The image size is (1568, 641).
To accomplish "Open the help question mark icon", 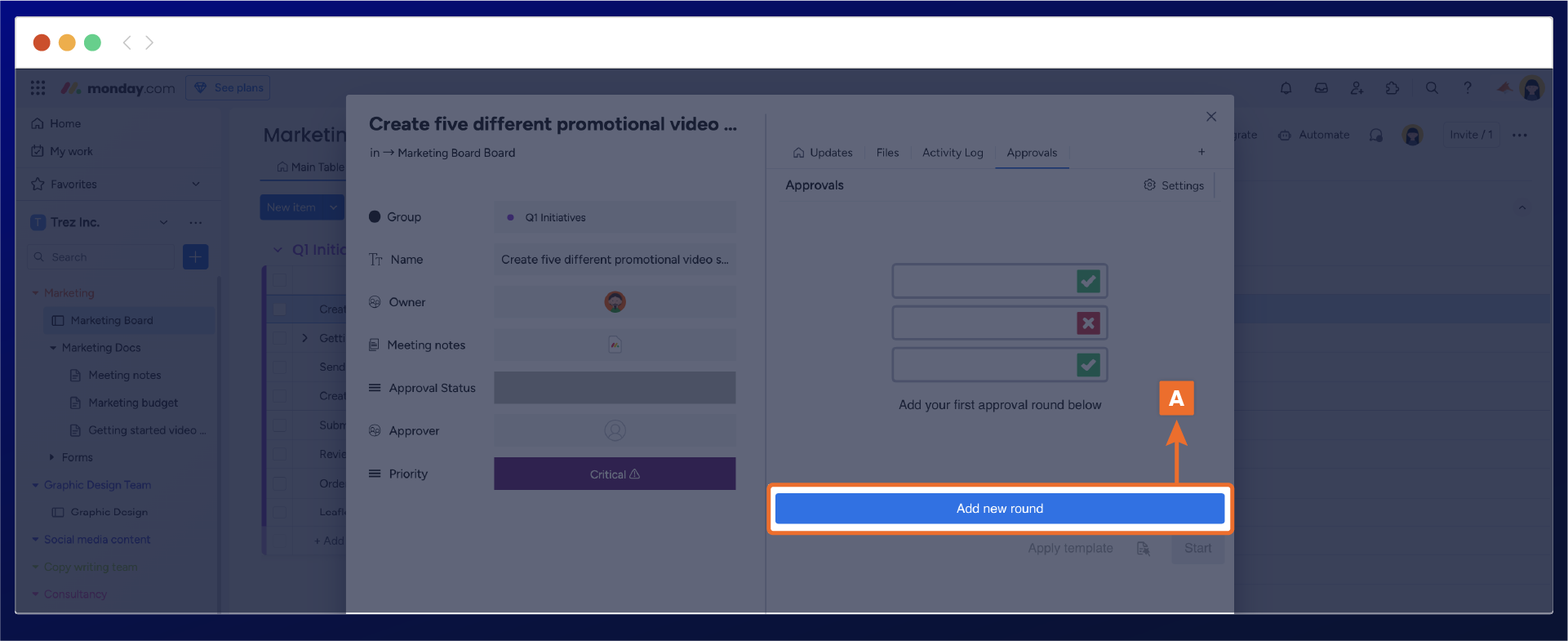I will 1468,88.
